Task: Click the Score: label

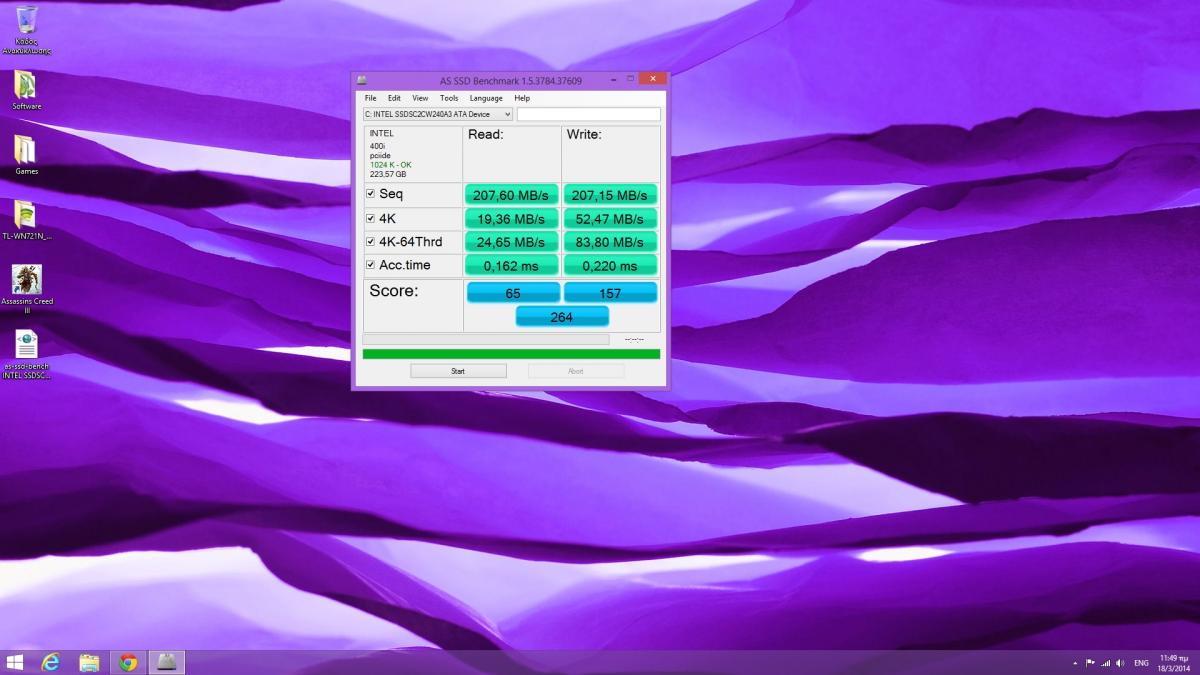Action: click(x=394, y=291)
